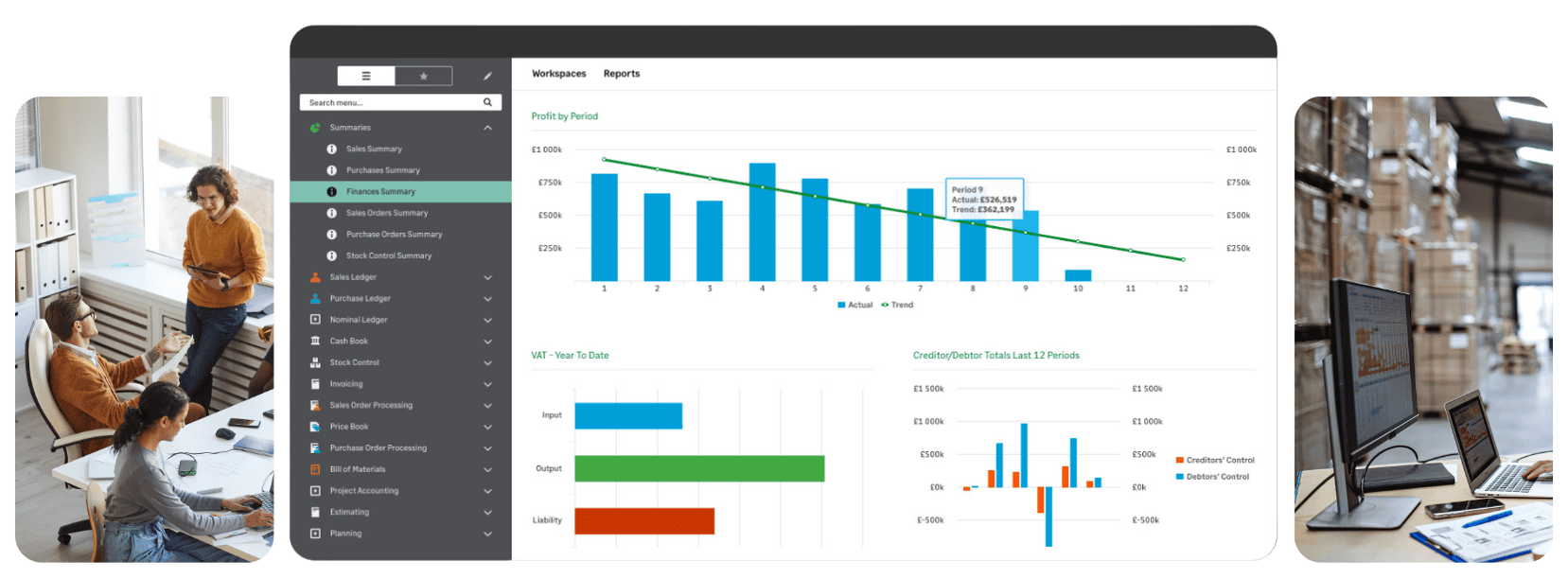
Task: Expand the Invoicing section
Action: point(487,384)
